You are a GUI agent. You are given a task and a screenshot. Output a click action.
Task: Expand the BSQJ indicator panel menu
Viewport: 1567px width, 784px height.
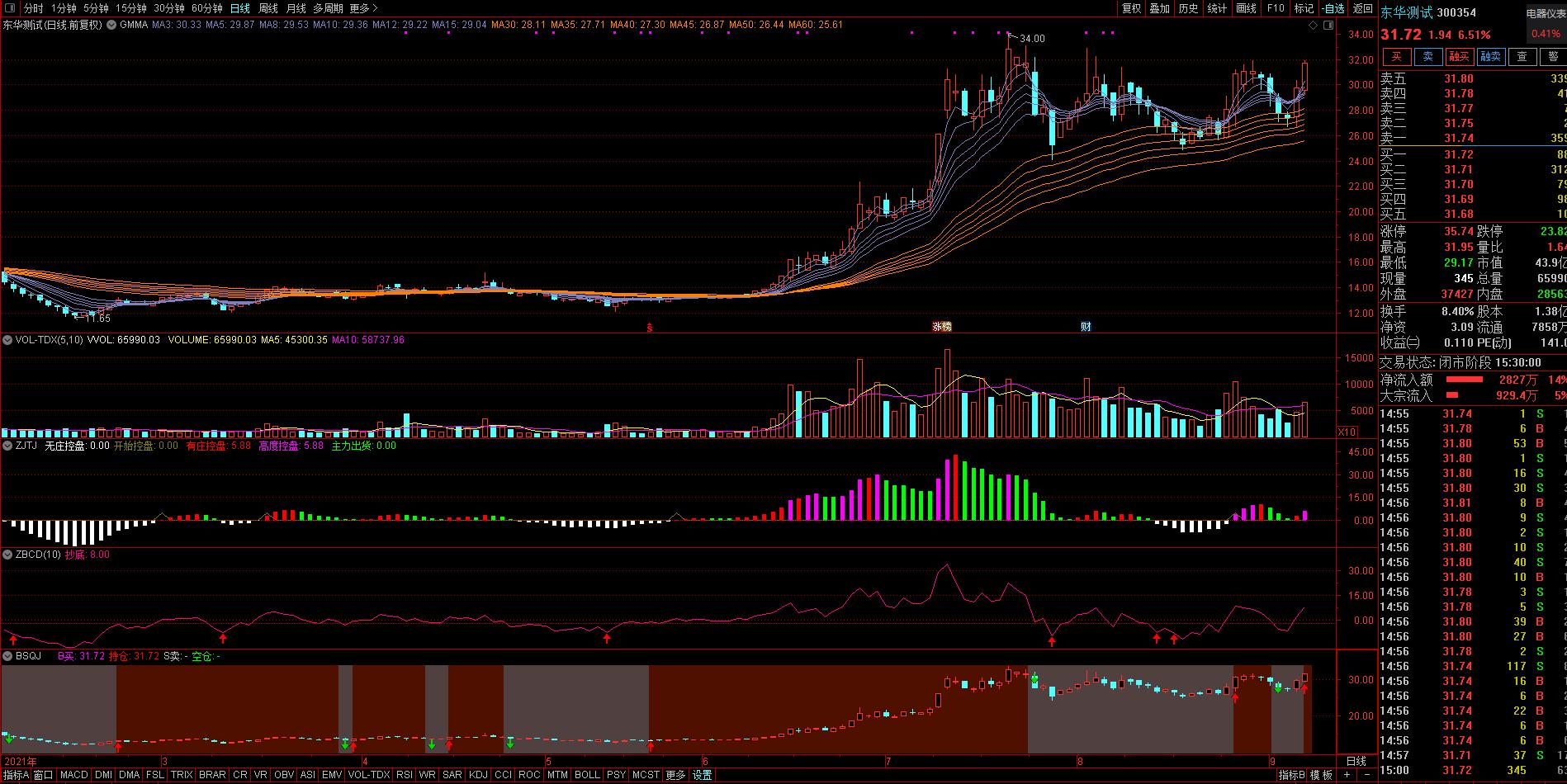pyautogui.click(x=7, y=656)
